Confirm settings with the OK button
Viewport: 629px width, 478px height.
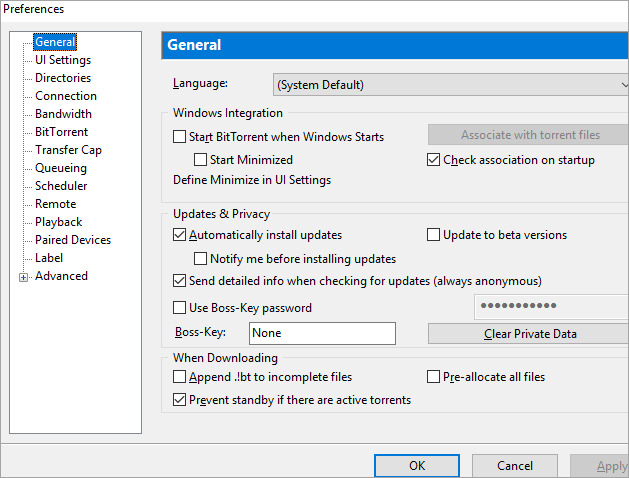coord(417,466)
